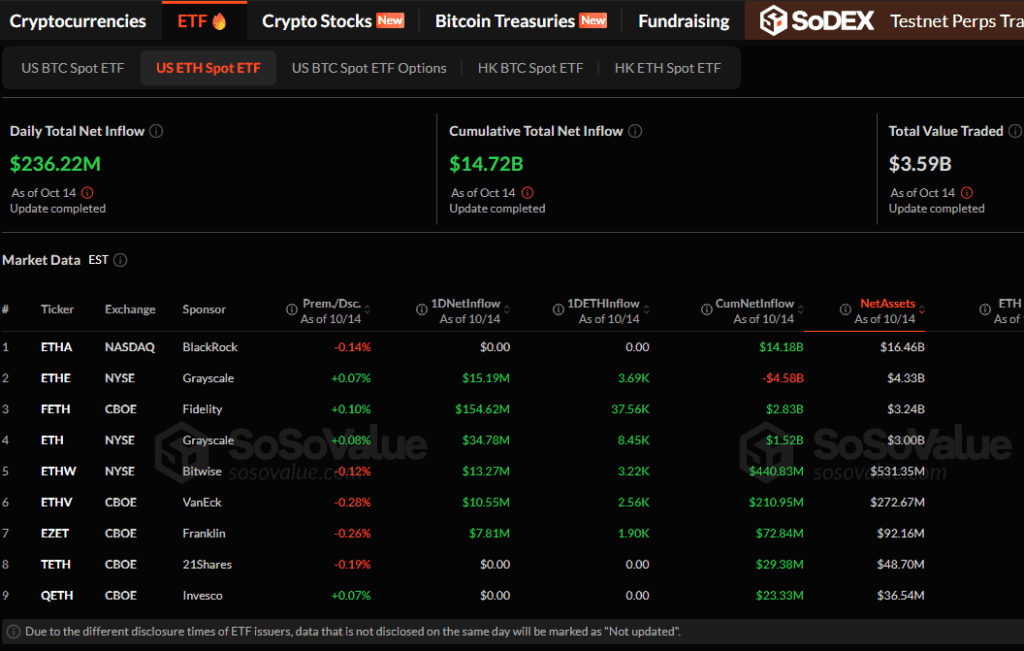Click the SoDEX logo banner

coord(816,20)
